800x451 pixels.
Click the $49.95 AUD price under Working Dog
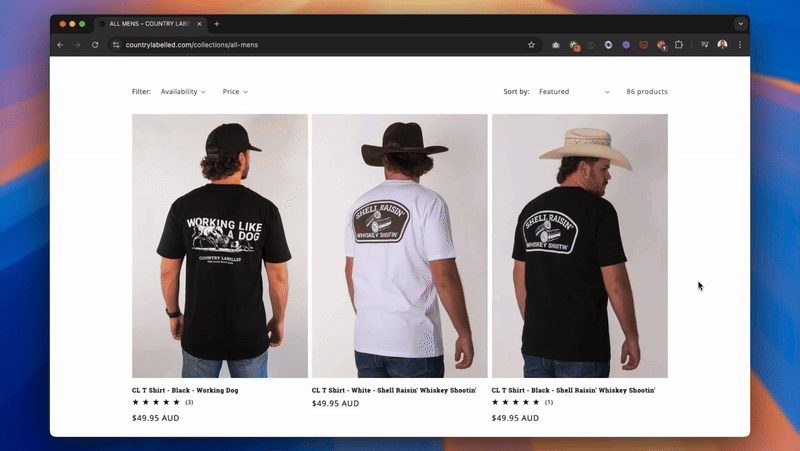coord(156,418)
